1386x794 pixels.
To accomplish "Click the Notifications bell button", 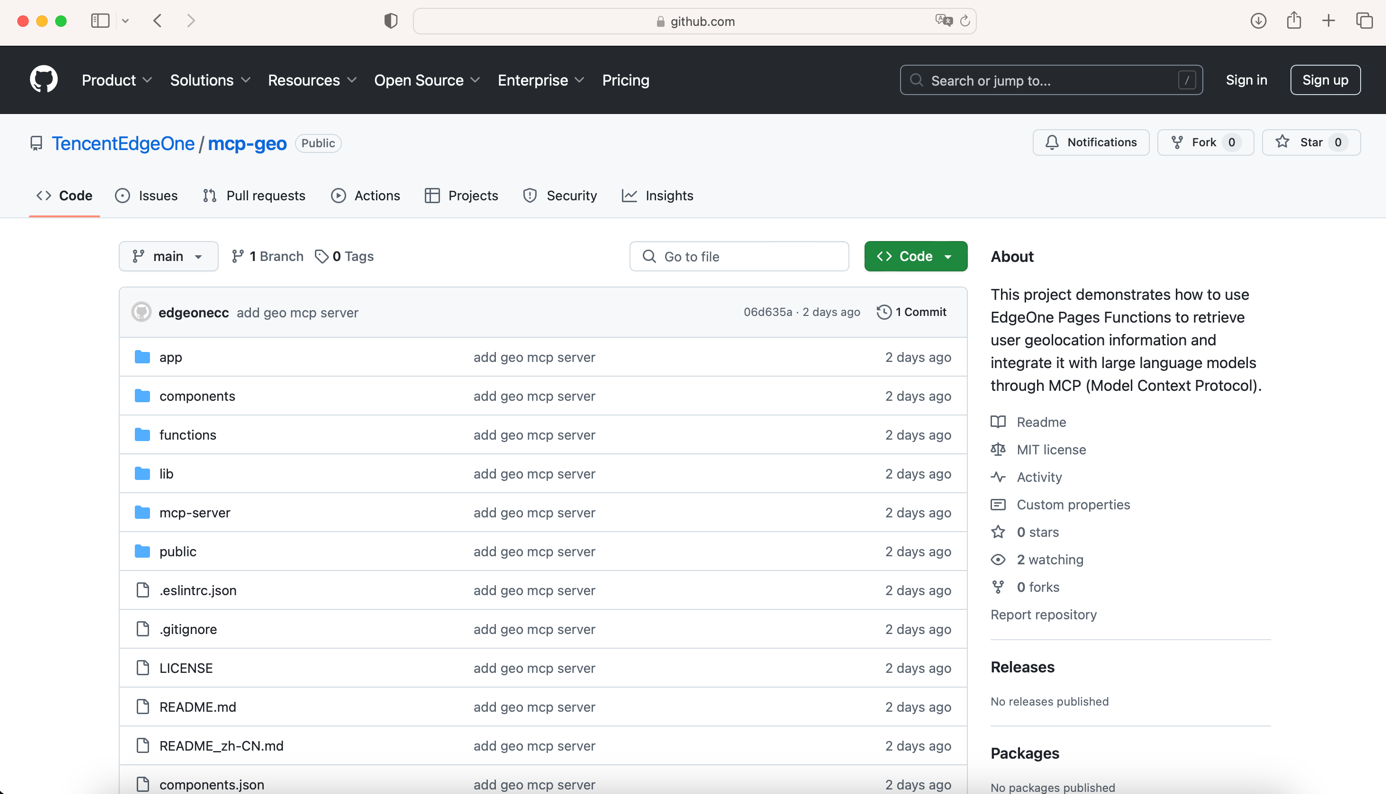I will pos(1091,143).
